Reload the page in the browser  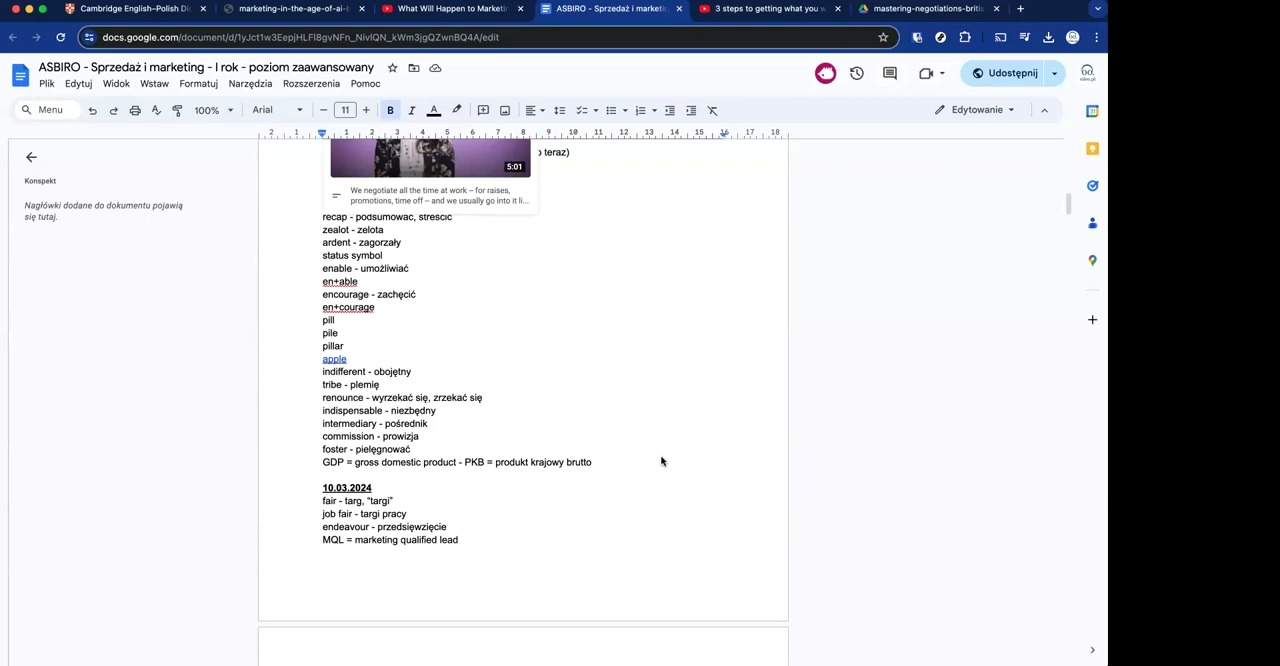(60, 37)
